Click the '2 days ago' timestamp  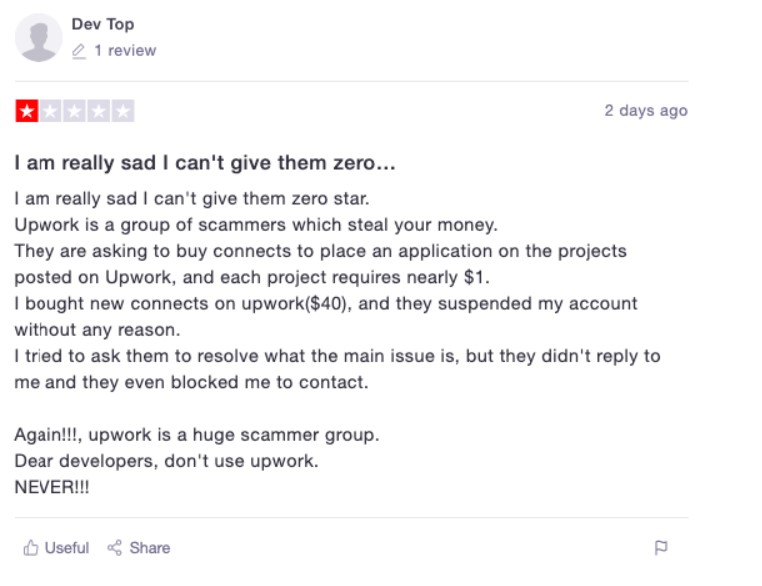pyautogui.click(x=646, y=111)
